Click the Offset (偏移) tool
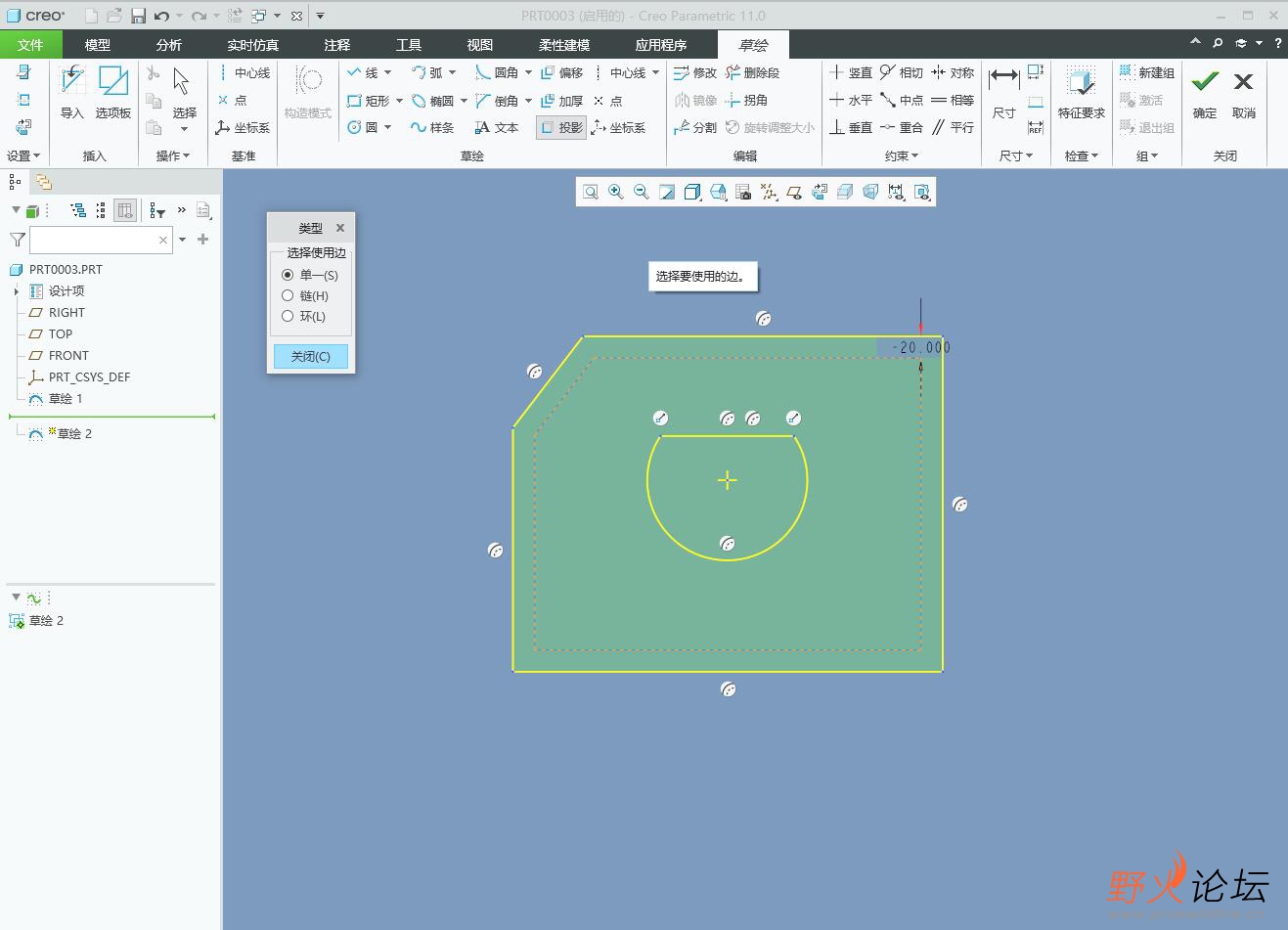The height and width of the screenshot is (930, 1288). 561,72
